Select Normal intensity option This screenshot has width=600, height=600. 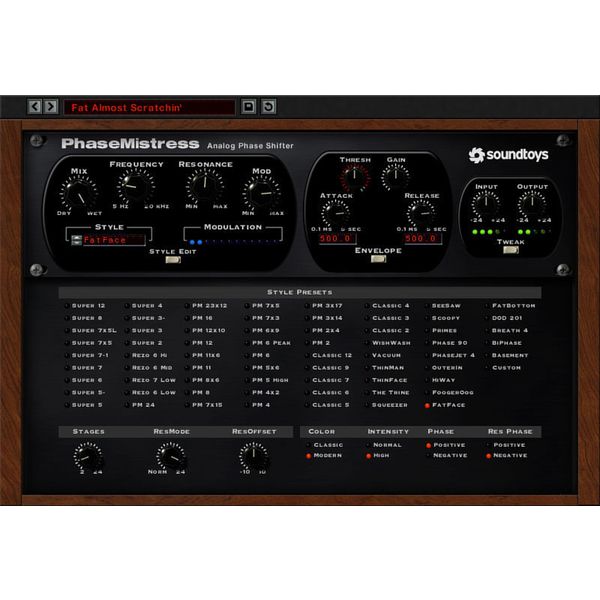coord(384,445)
